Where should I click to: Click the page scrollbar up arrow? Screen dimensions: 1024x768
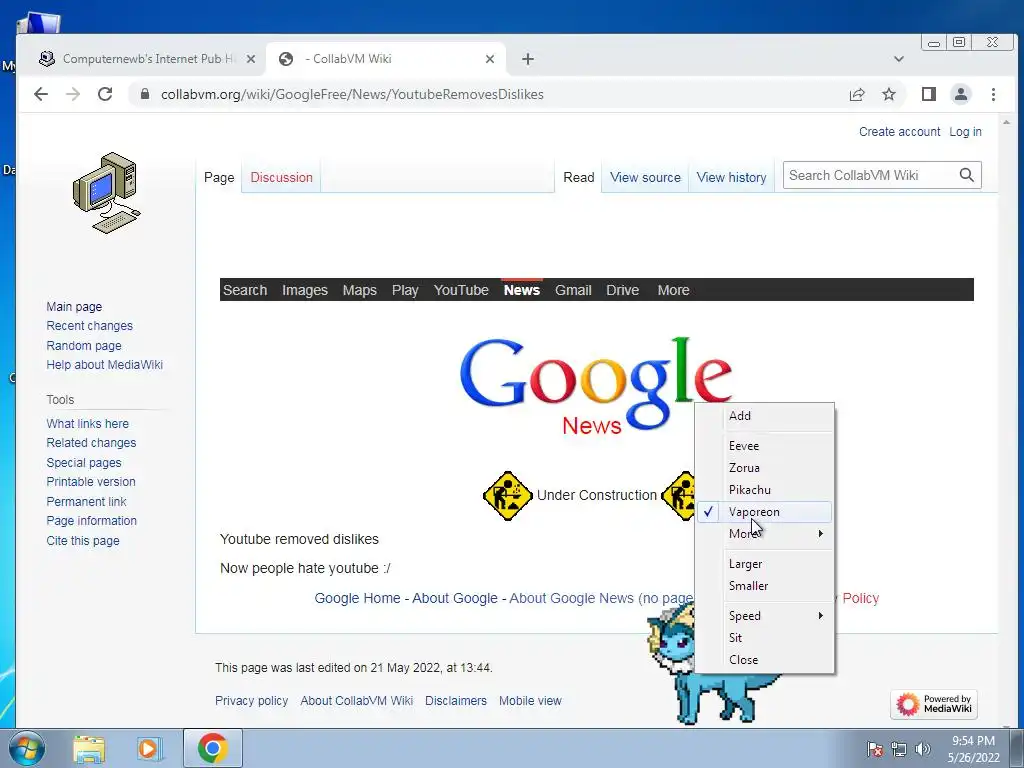[x=1006, y=122]
